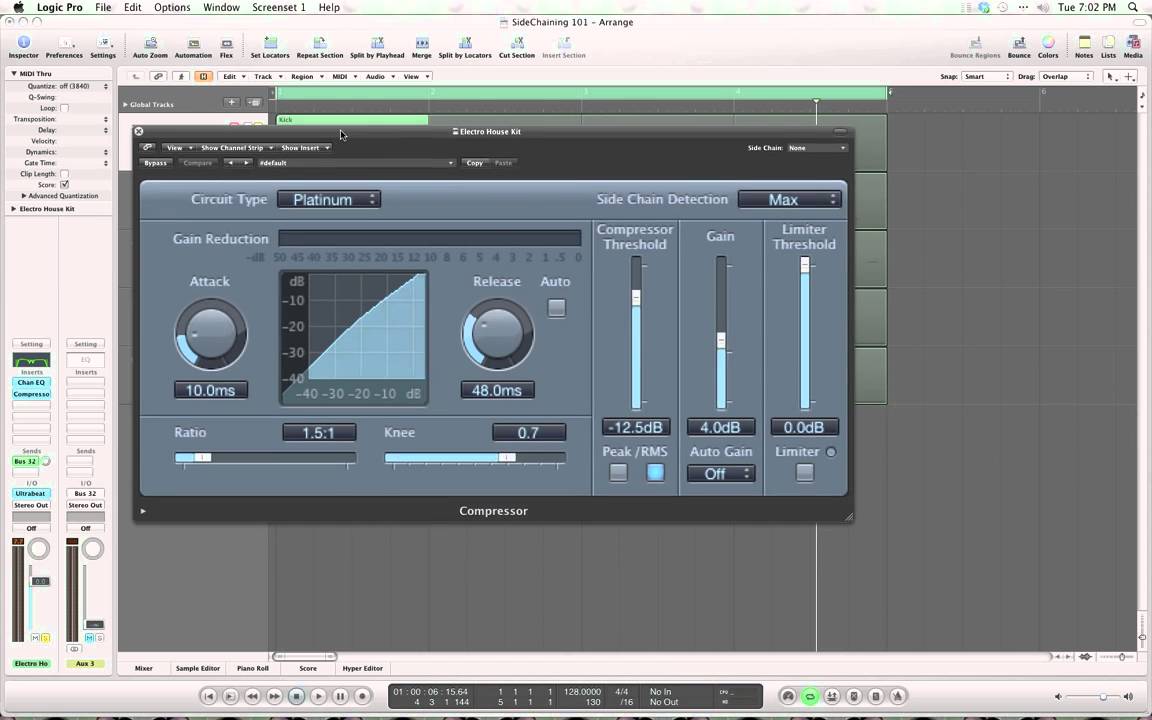Open the File menu
Screen dimensions: 1152x720
point(103,7)
